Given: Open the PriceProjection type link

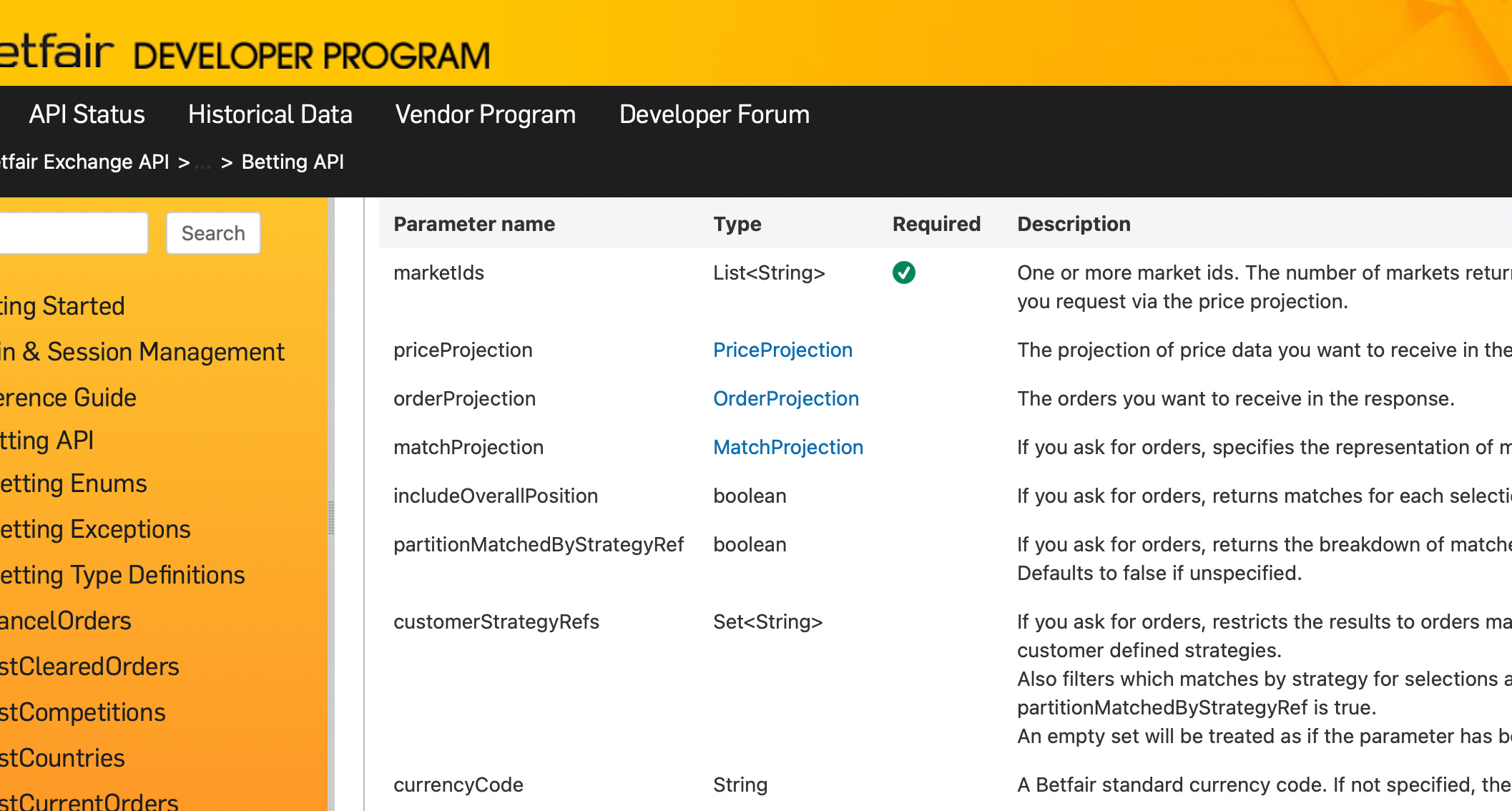Looking at the screenshot, I should pyautogui.click(x=782, y=350).
